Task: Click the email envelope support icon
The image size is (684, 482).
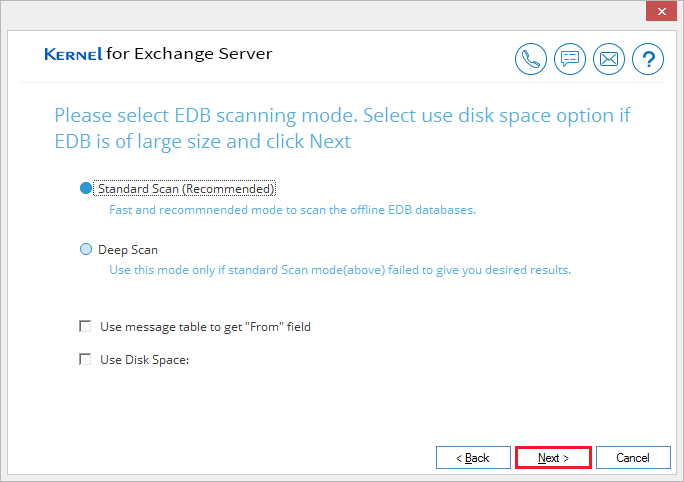Action: [x=609, y=59]
